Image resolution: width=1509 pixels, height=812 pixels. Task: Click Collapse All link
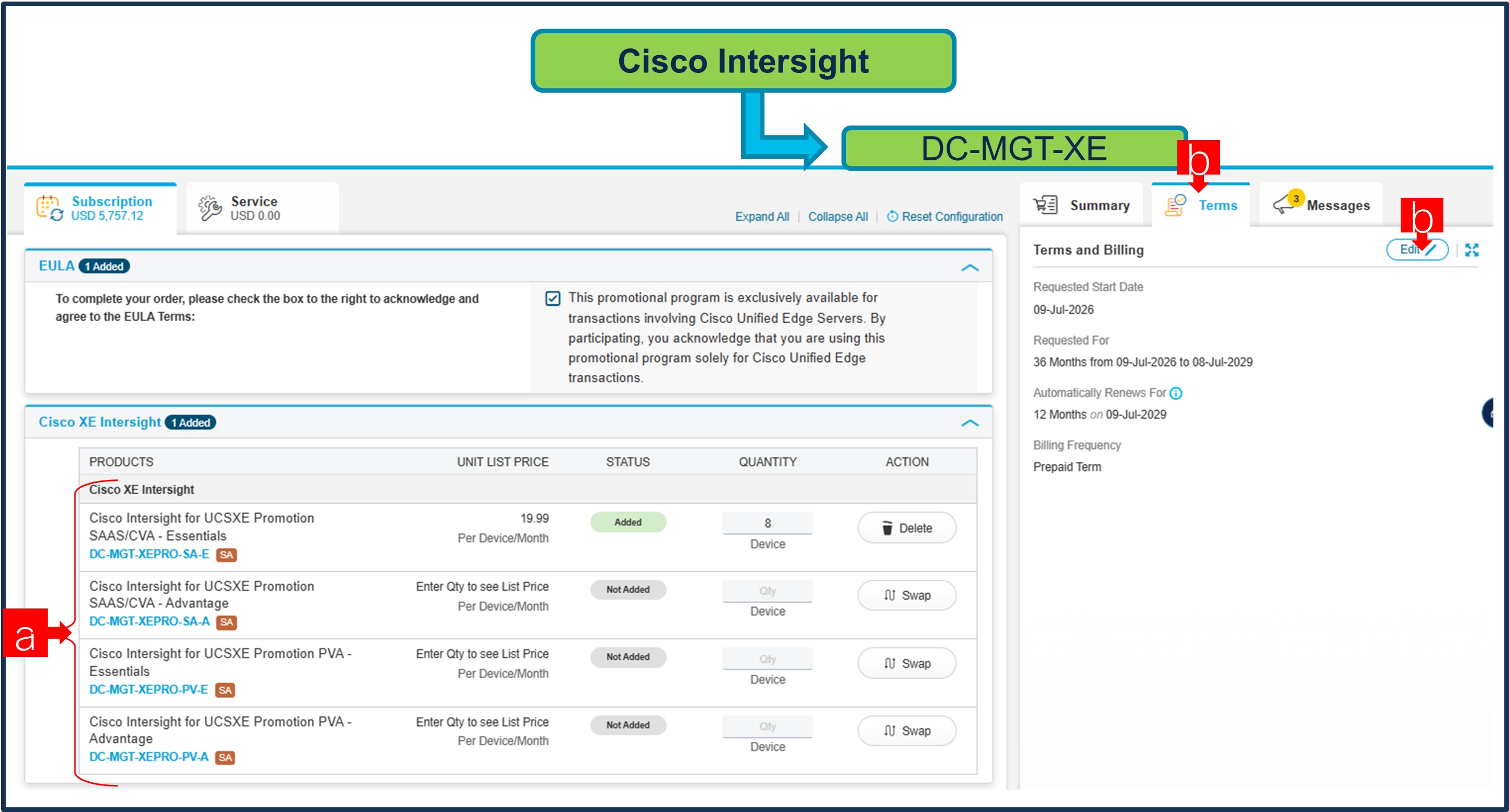coord(838,217)
